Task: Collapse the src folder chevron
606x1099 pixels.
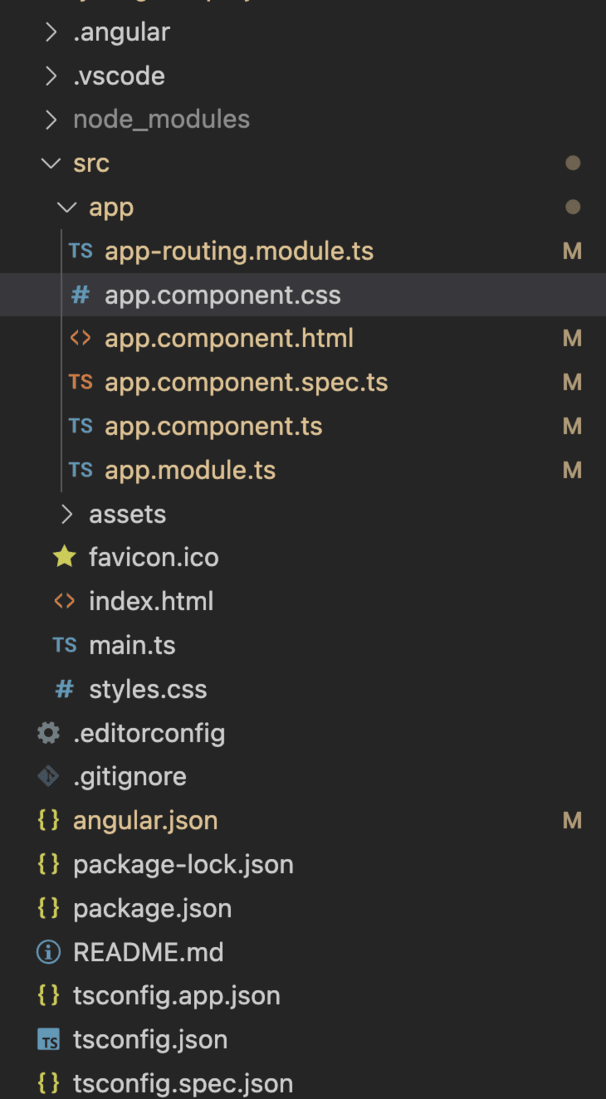Action: (x=50, y=163)
